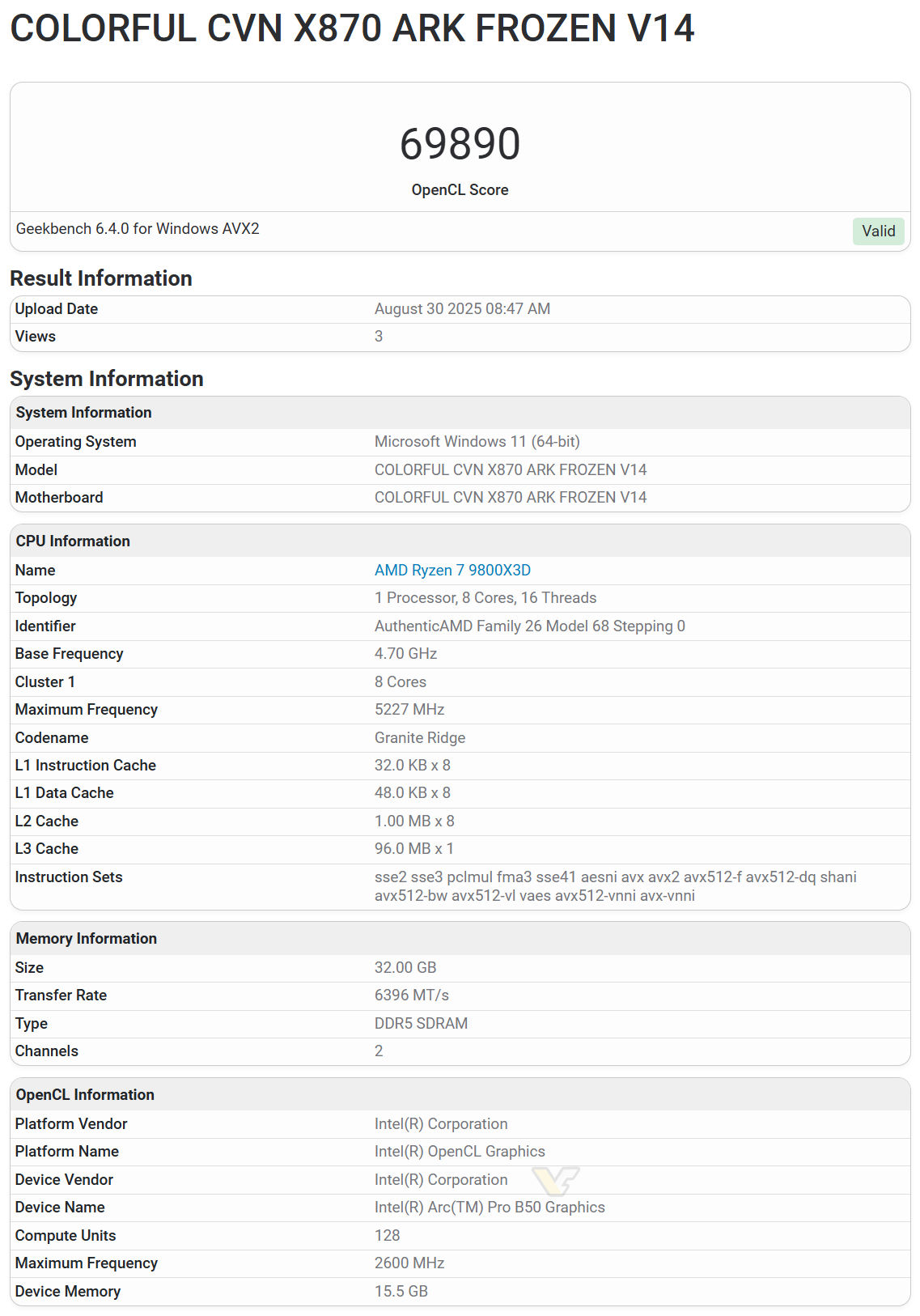Screen dimensions: 920x1316
Task: Click the Result Information heading
Action: (x=101, y=278)
